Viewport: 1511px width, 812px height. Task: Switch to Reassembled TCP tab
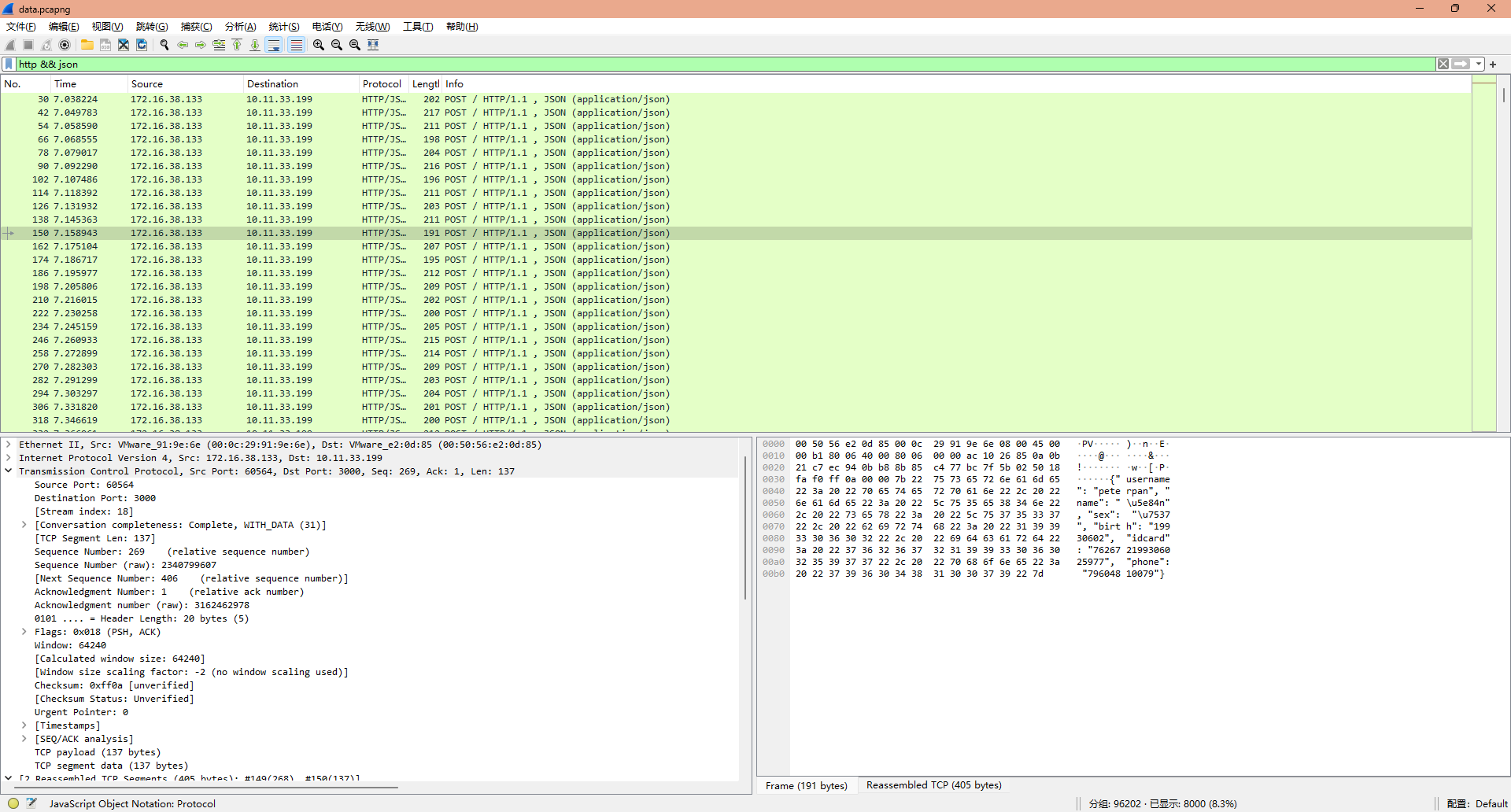coord(933,785)
